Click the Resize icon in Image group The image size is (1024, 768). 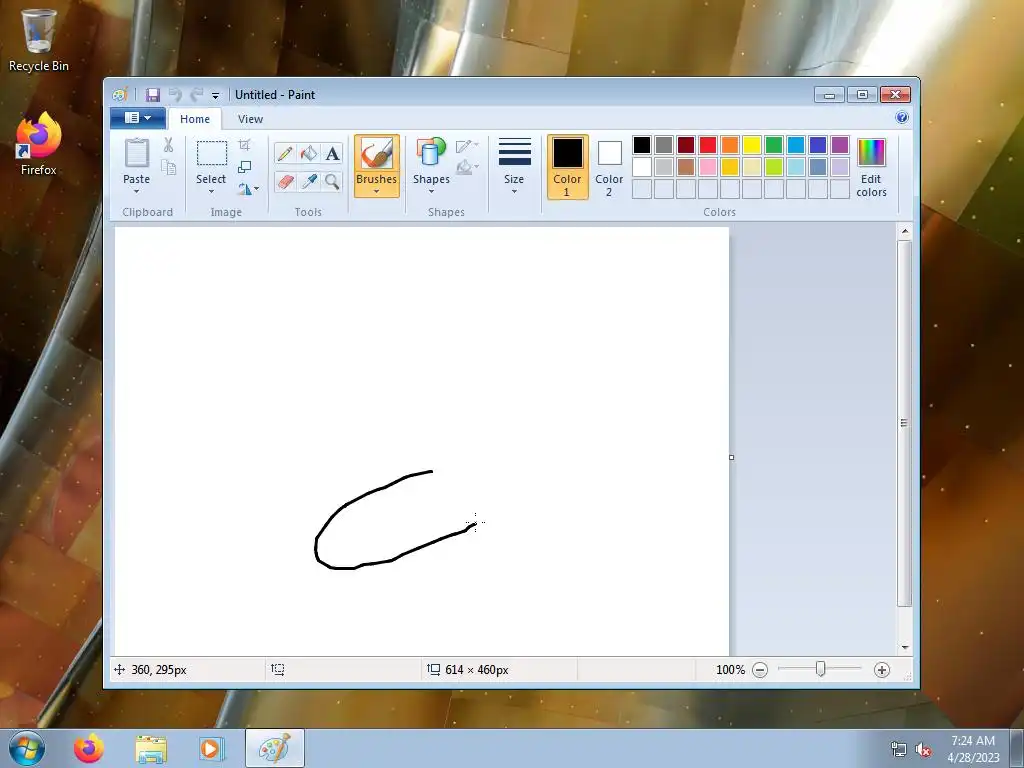(244, 167)
